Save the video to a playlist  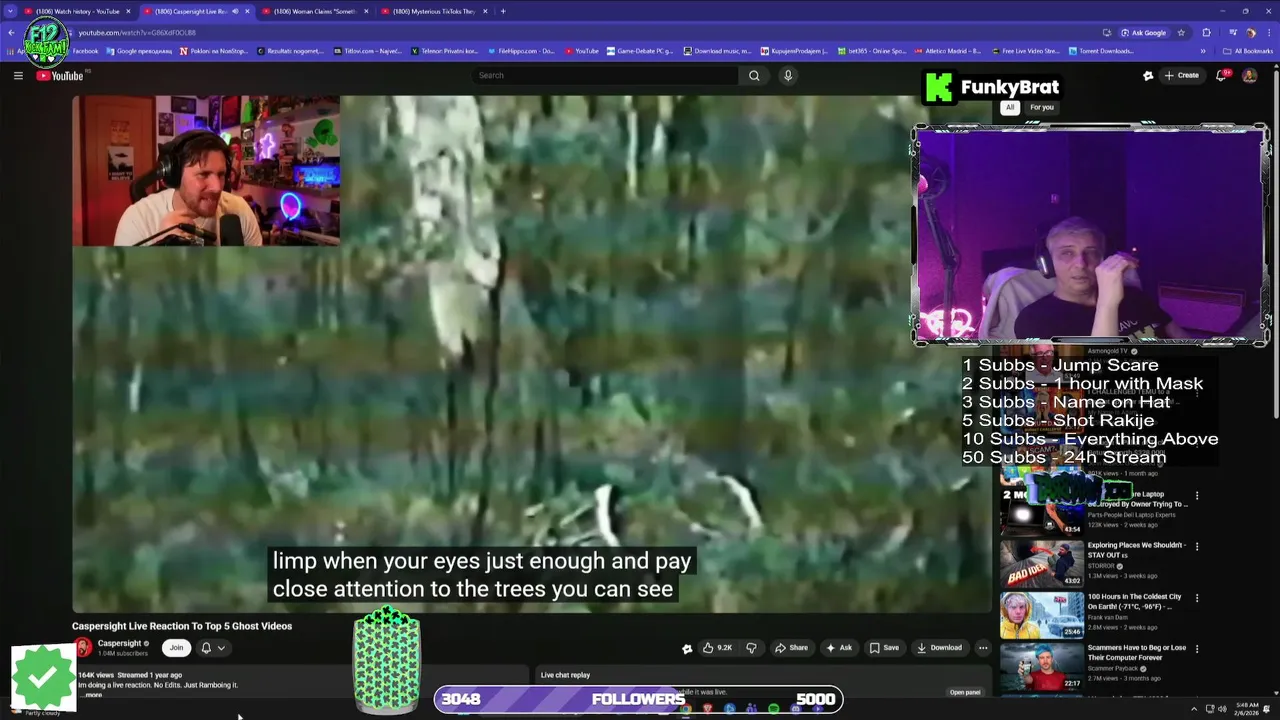pos(883,648)
